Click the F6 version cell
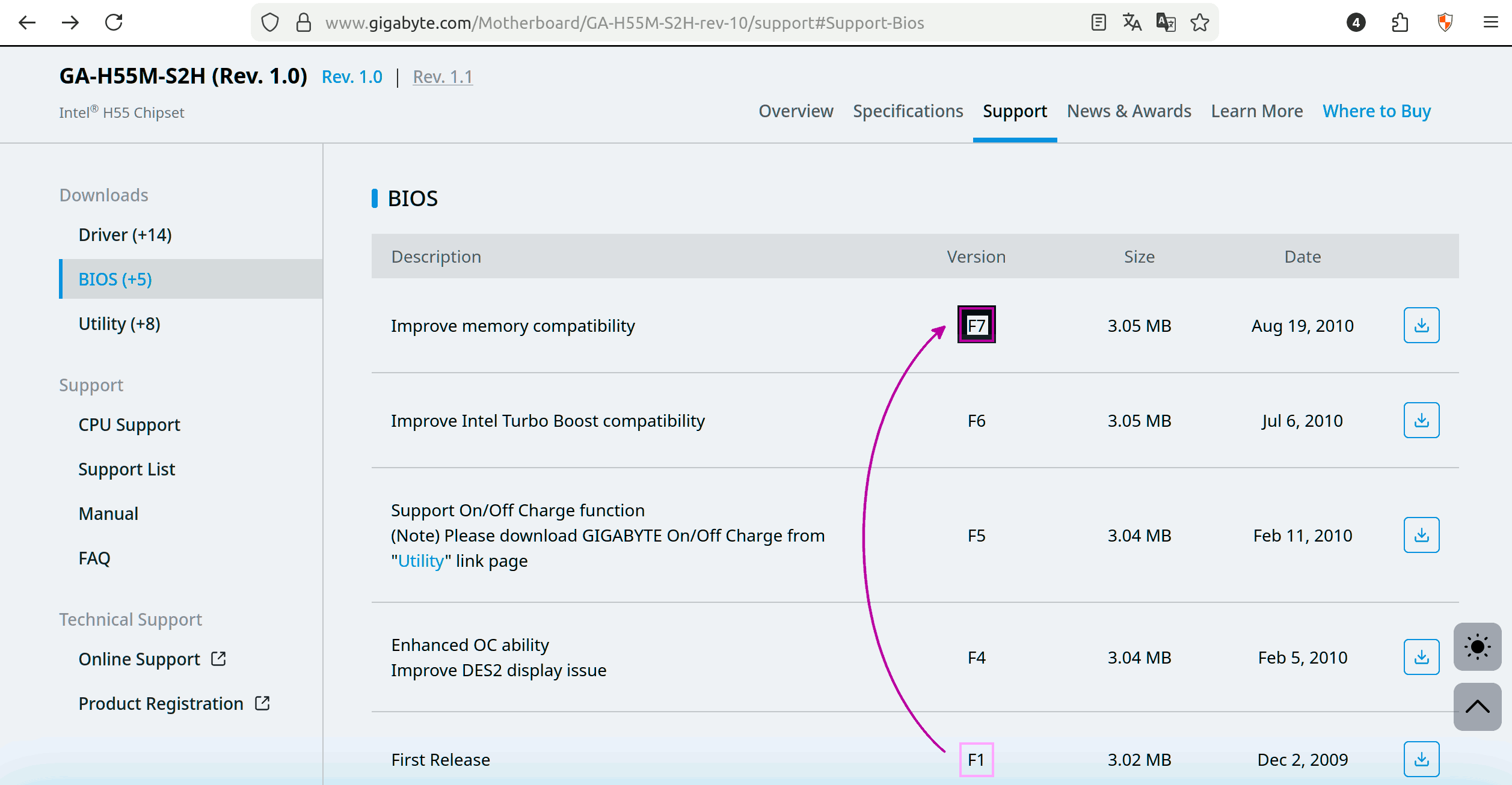Screen dimensions: 1512x785 [x=976, y=421]
